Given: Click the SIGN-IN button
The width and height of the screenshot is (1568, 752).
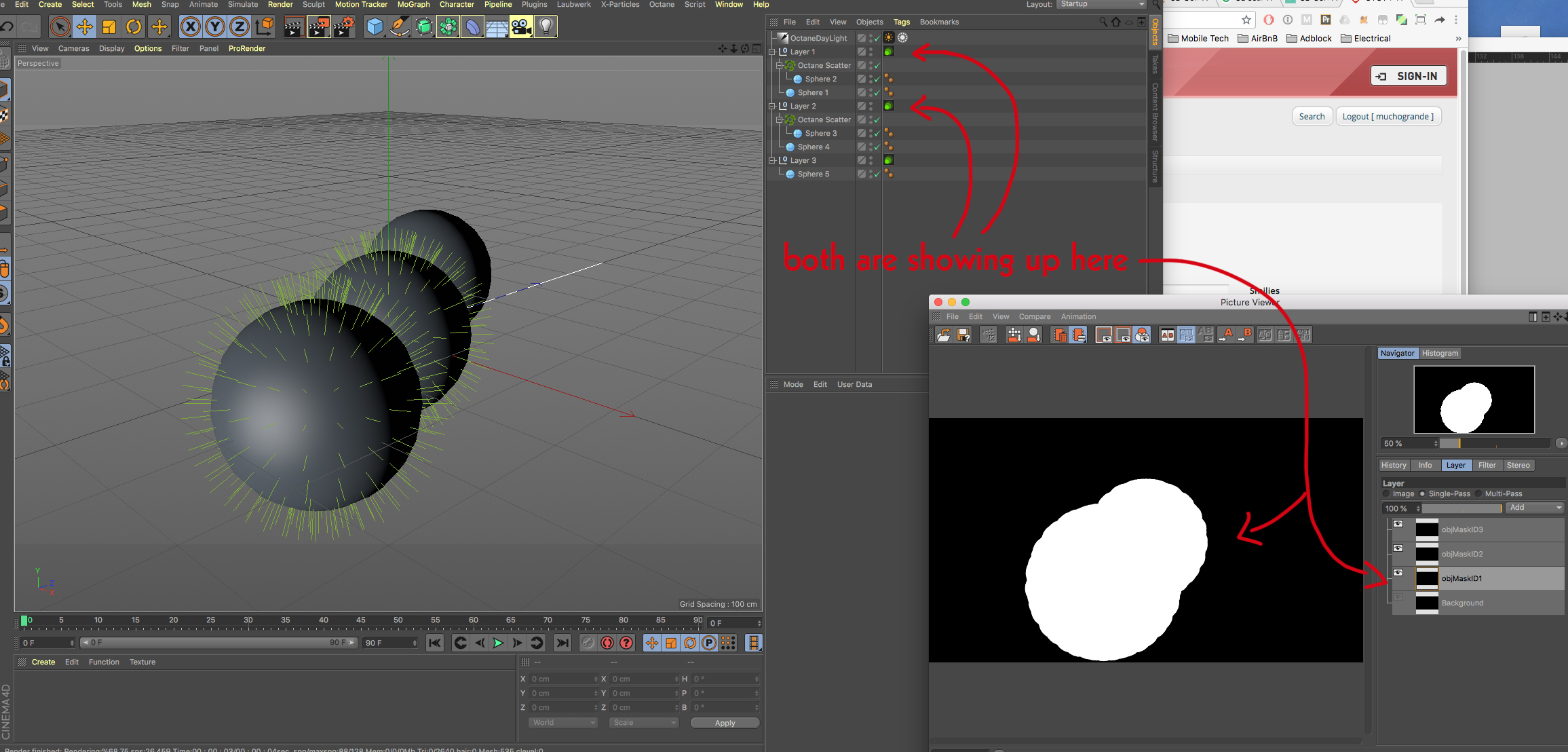Looking at the screenshot, I should [x=1409, y=76].
